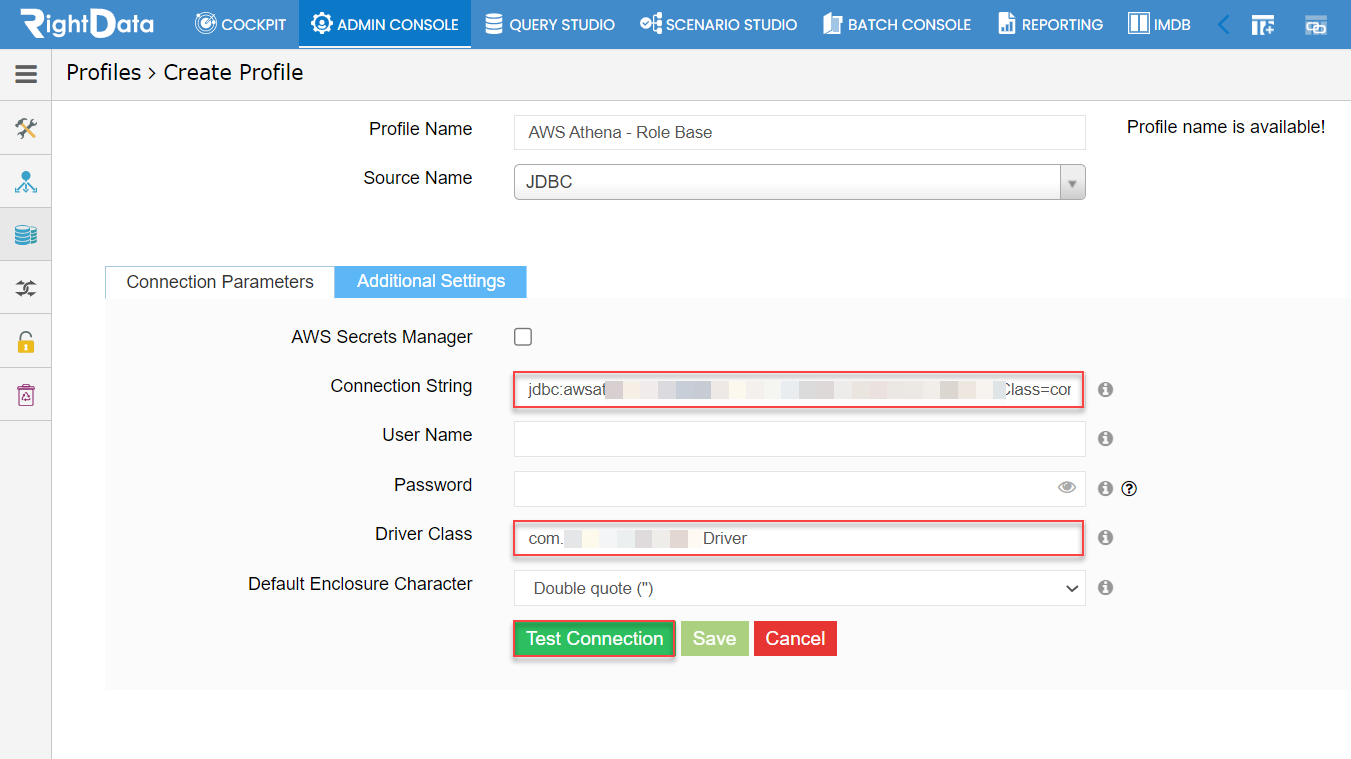
Task: Click info icon next to Connection String
Action: point(1105,389)
